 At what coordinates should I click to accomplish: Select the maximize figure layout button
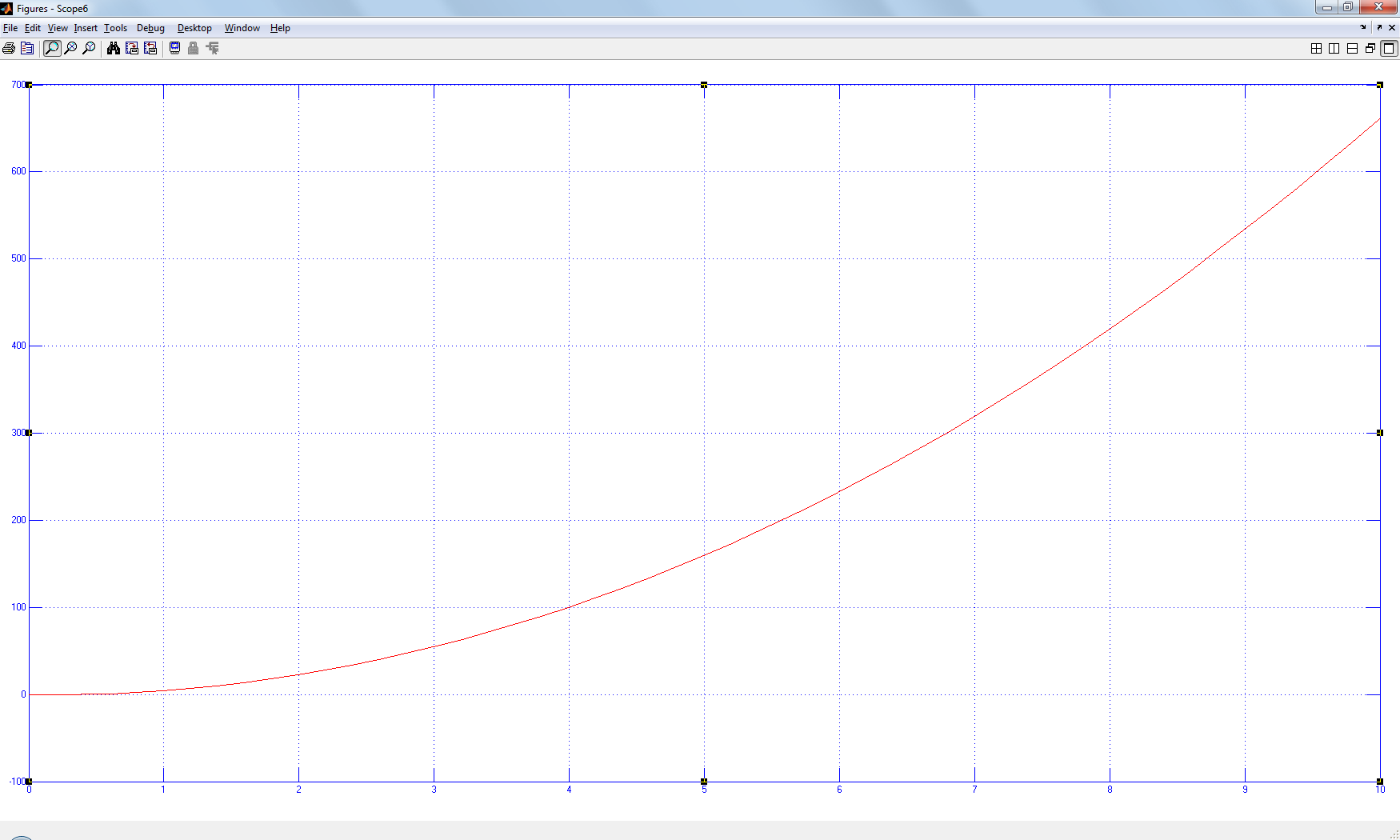(x=1389, y=48)
